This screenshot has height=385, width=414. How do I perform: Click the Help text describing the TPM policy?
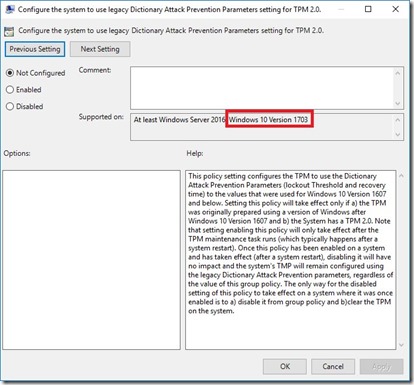pyautogui.click(x=290, y=243)
